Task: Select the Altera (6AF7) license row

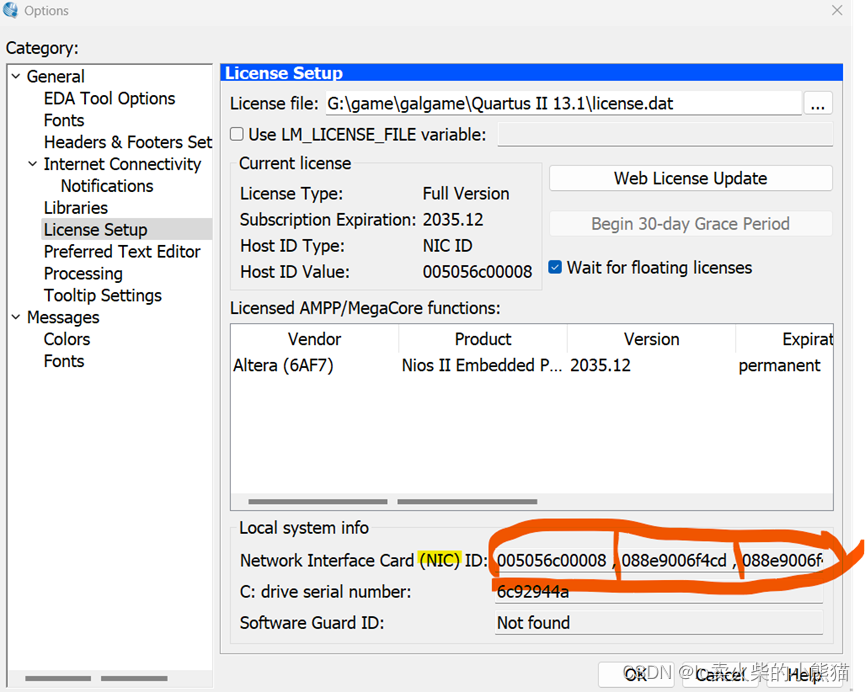Action: (283, 366)
